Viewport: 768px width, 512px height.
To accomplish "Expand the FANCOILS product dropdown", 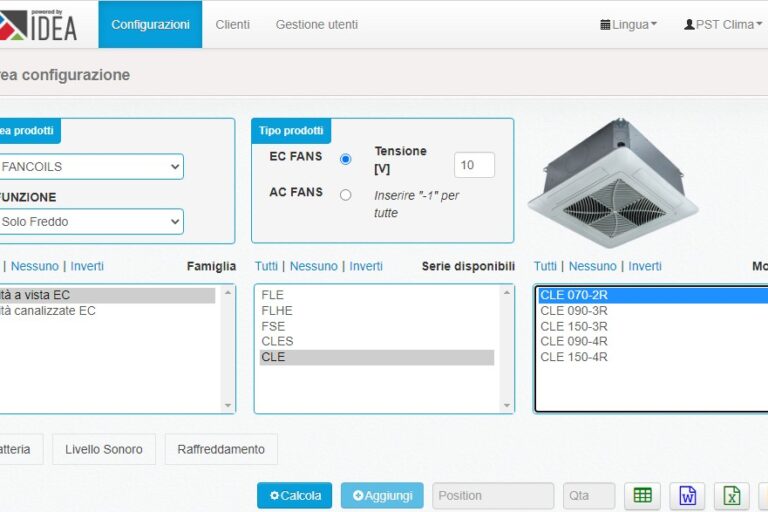I will (90, 166).
